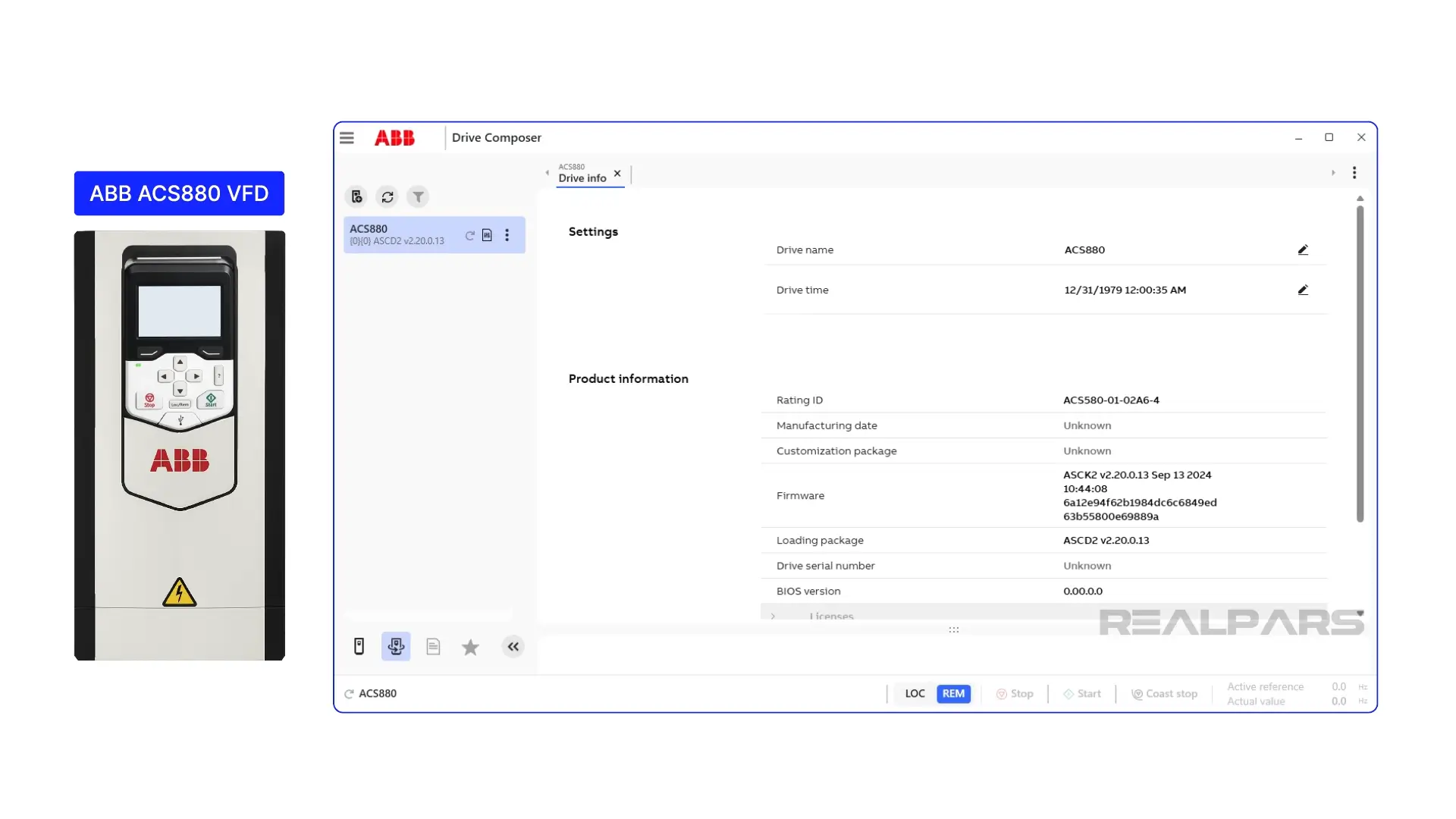Open the favorites star icon
The width and height of the screenshot is (1456, 819).
[x=470, y=647]
